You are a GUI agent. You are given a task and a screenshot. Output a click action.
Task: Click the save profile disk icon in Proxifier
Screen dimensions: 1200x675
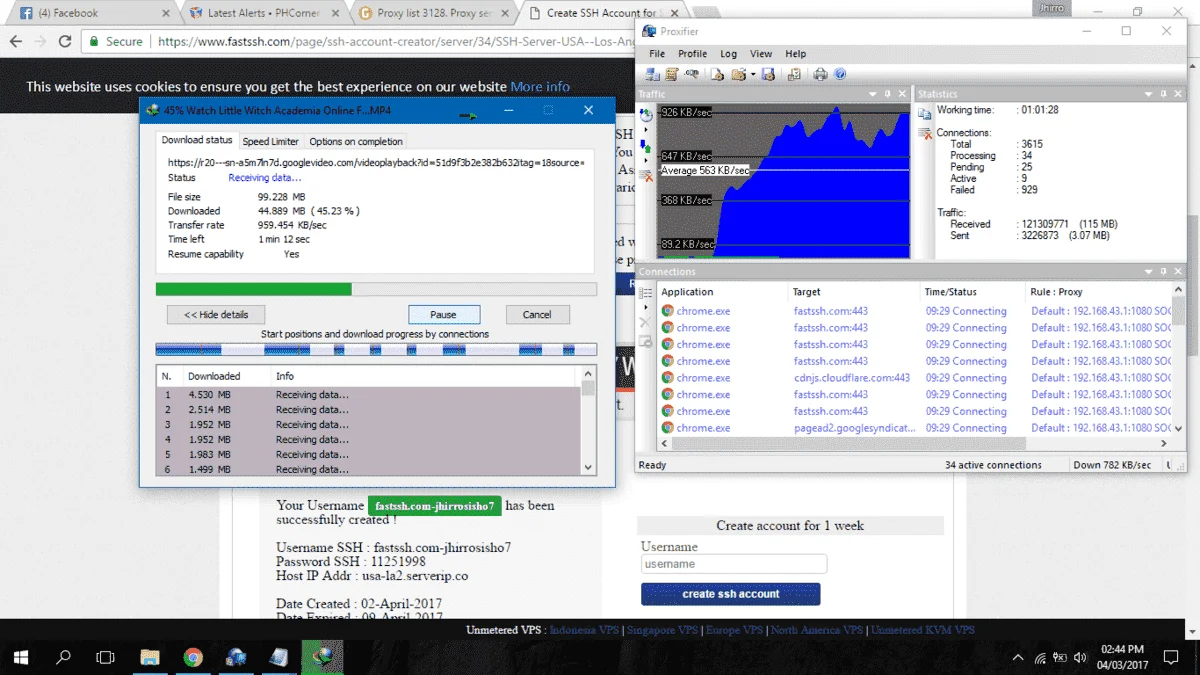(x=768, y=74)
